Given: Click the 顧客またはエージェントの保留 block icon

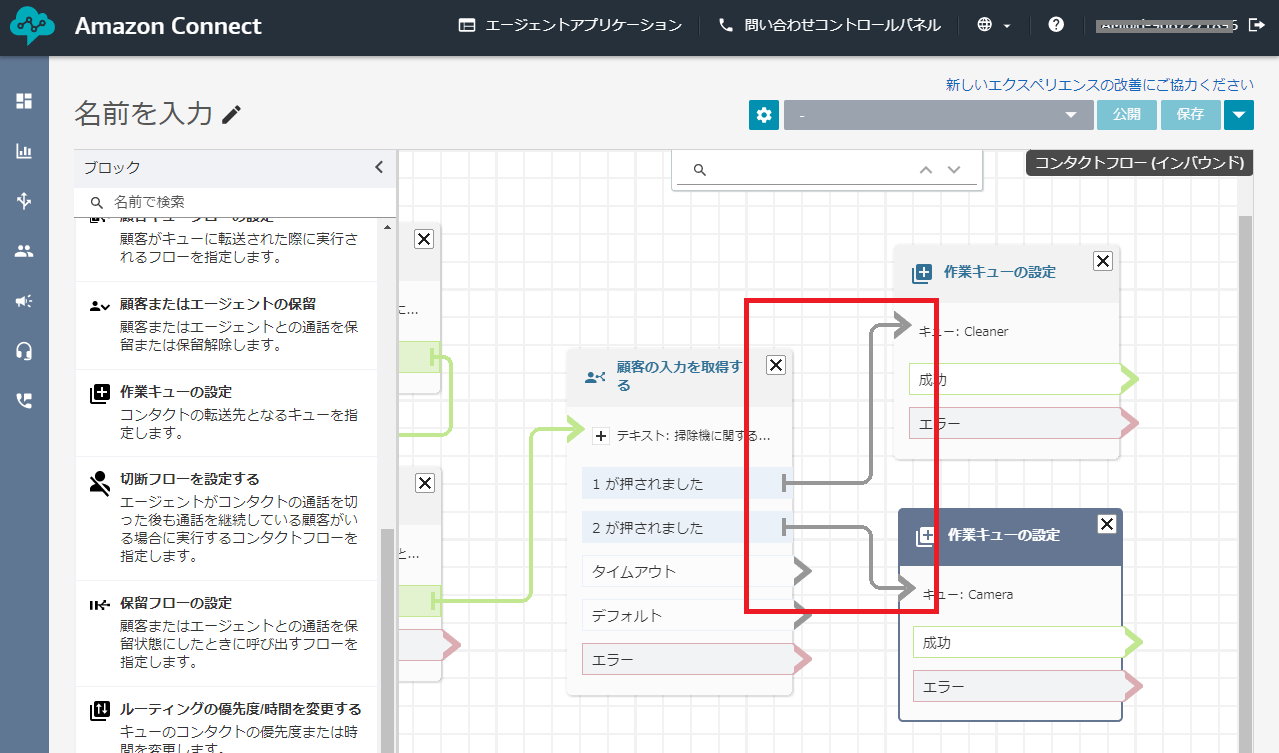Looking at the screenshot, I should click(x=99, y=306).
